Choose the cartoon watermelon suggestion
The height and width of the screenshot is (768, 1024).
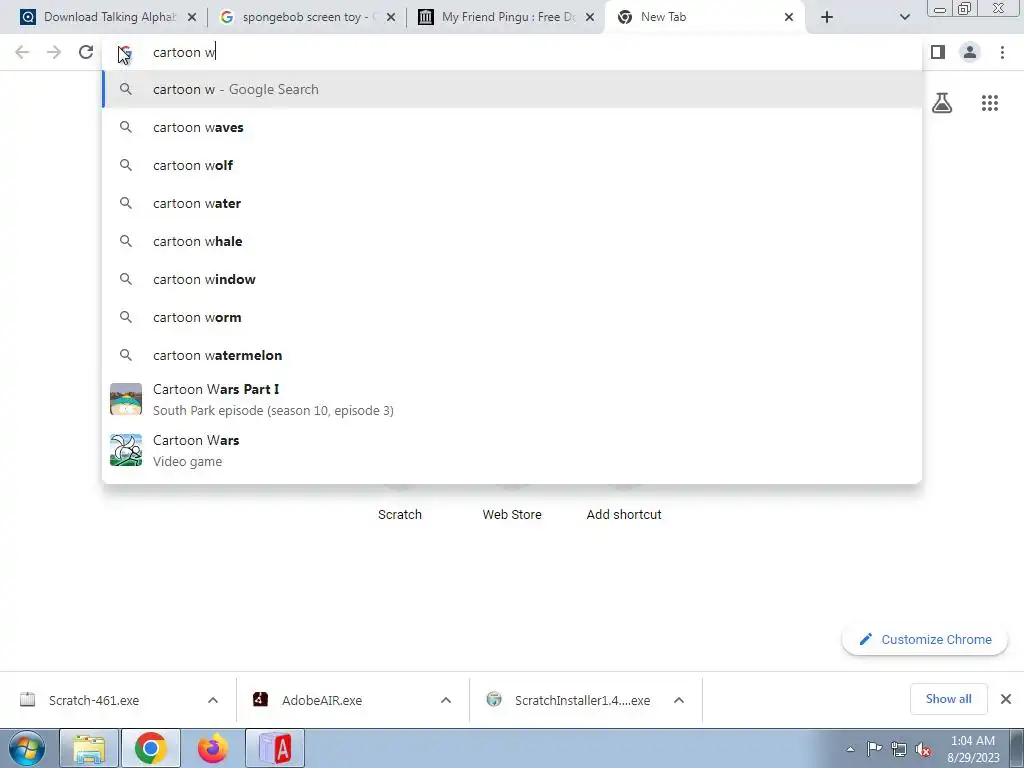[x=512, y=355]
